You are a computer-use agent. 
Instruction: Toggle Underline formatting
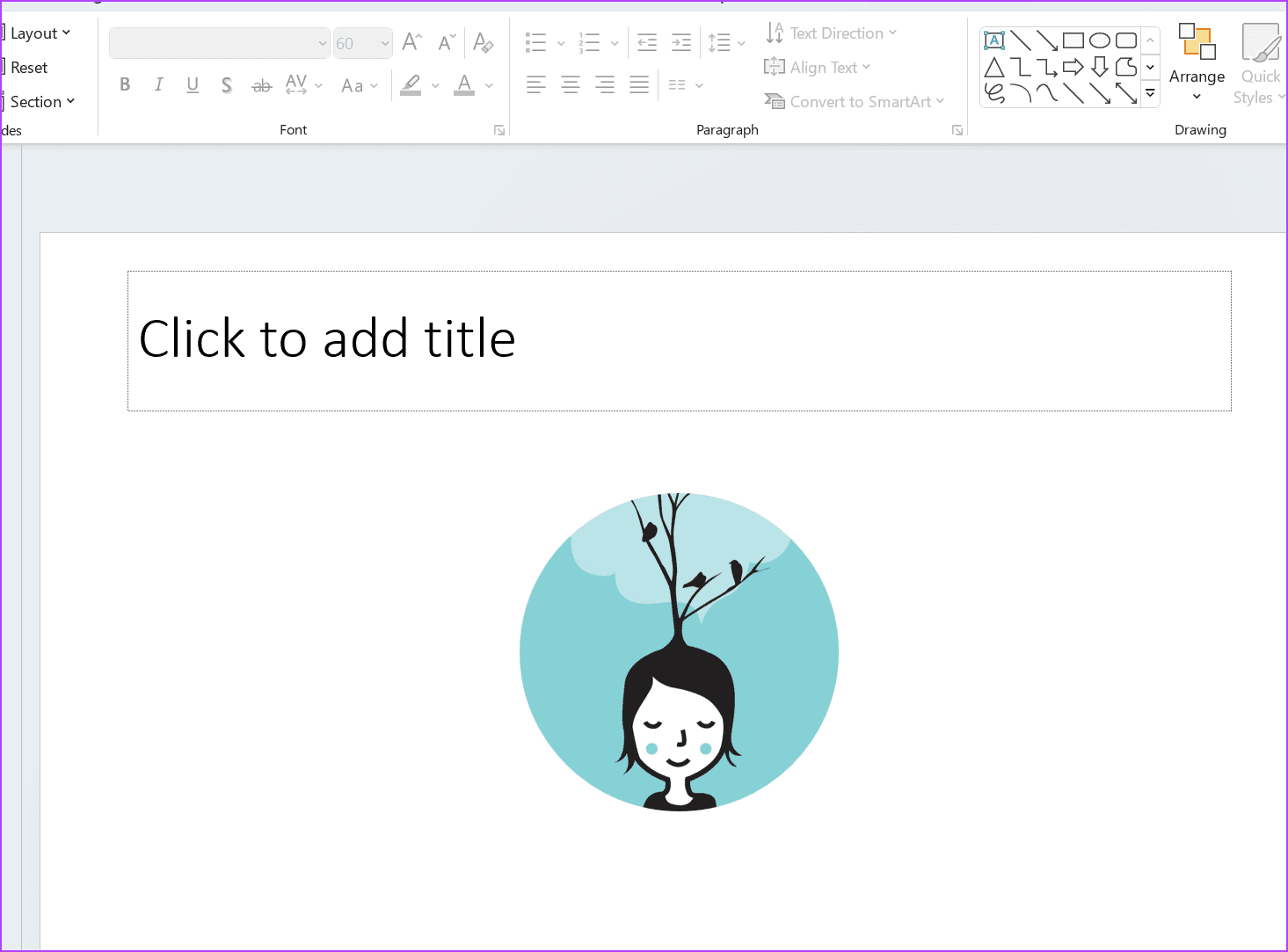coord(193,85)
